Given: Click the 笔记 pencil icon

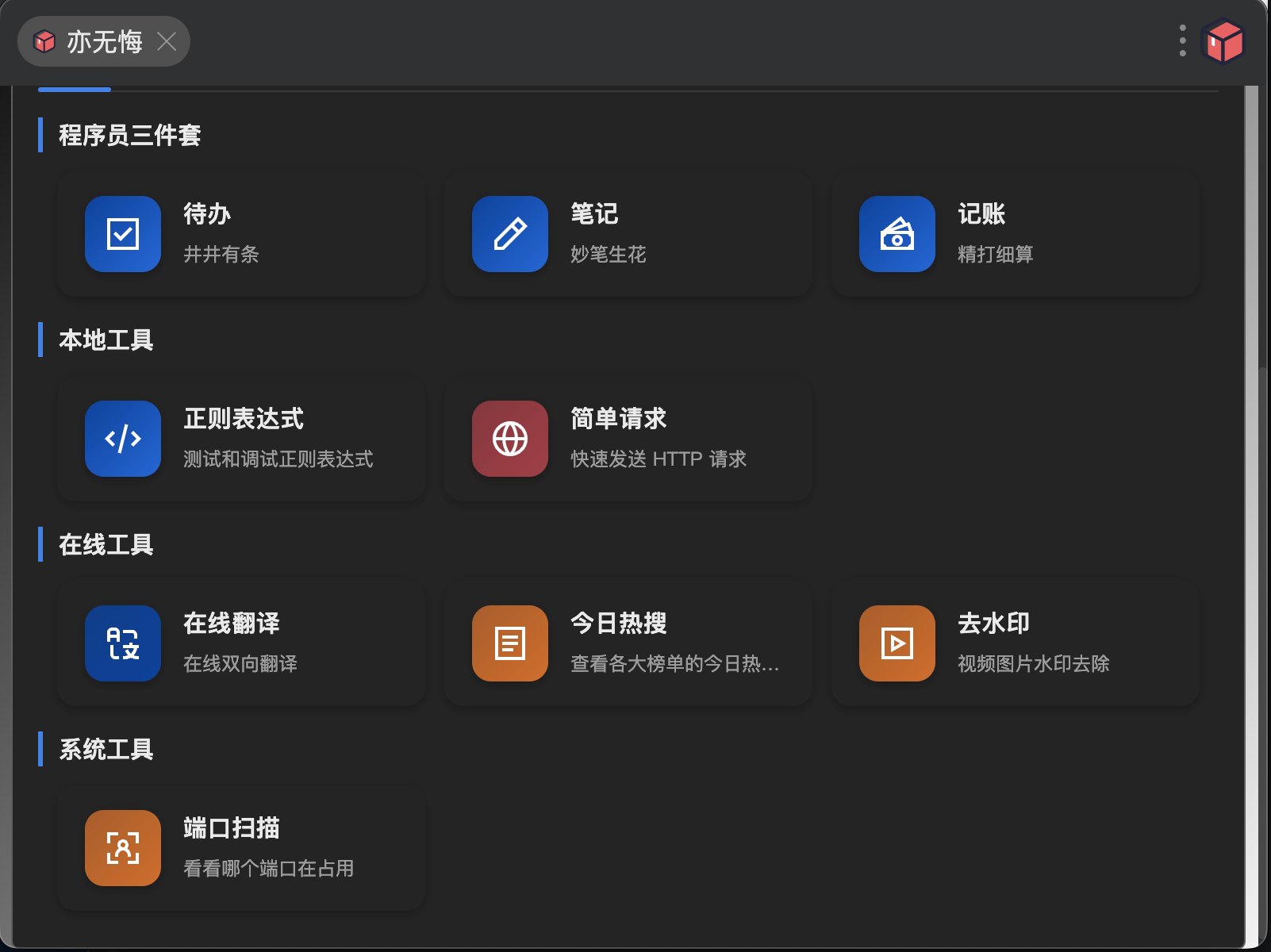Looking at the screenshot, I should [x=510, y=234].
